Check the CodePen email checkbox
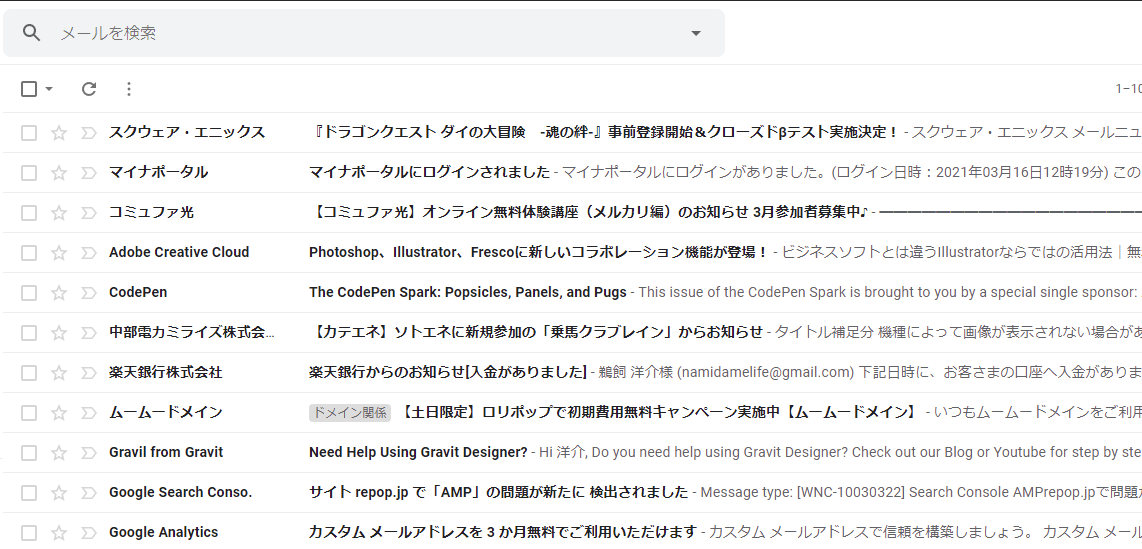Viewport: 1142px width, 549px height. click(x=28, y=293)
